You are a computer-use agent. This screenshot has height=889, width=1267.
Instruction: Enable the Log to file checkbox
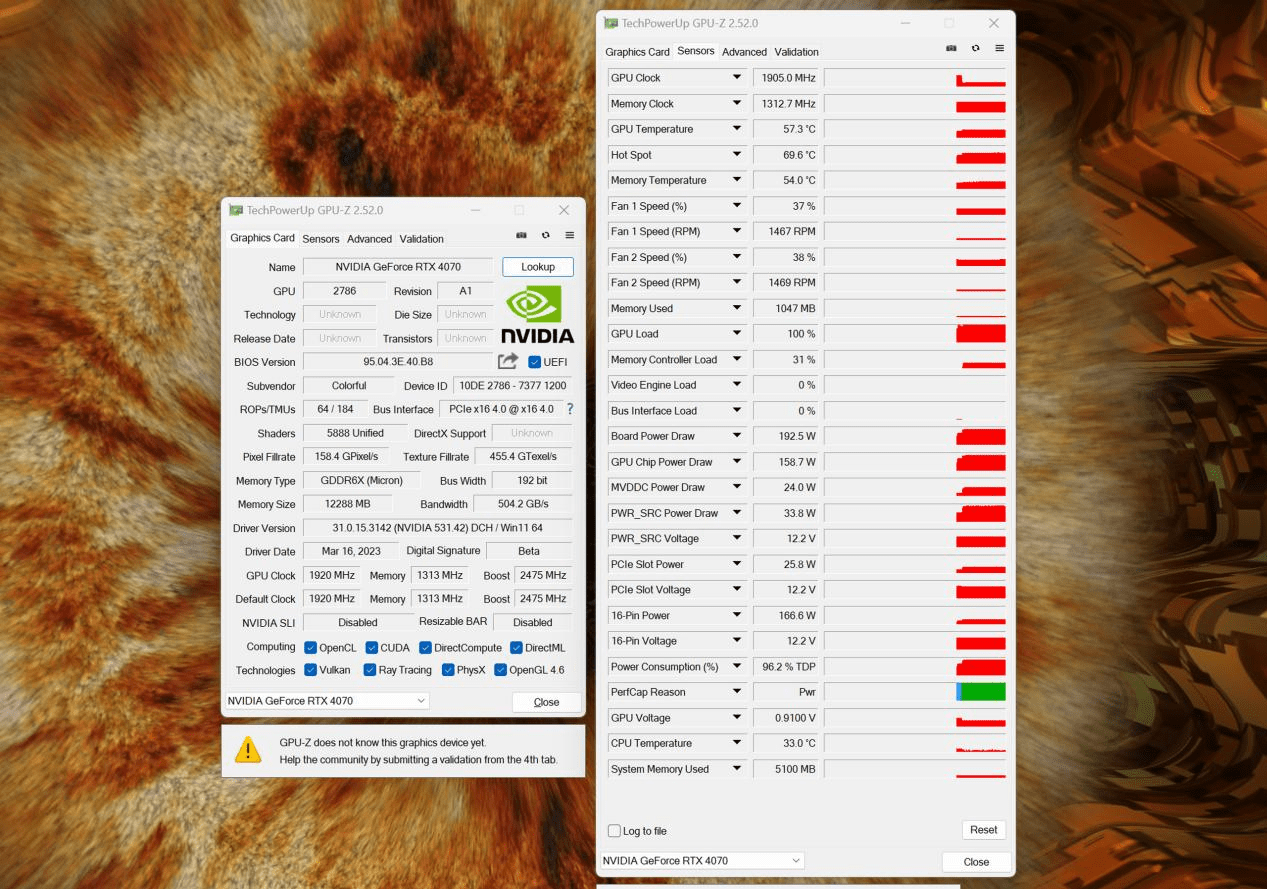(614, 831)
